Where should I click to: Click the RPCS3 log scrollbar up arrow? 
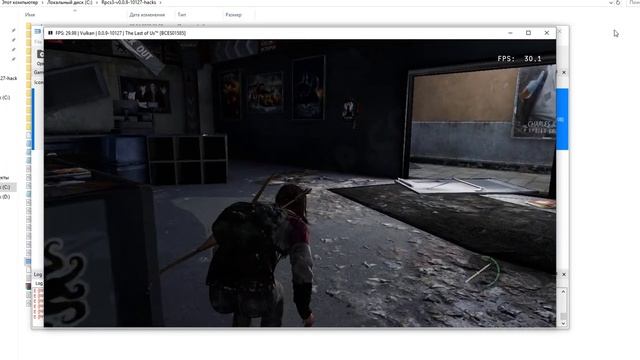563,292
